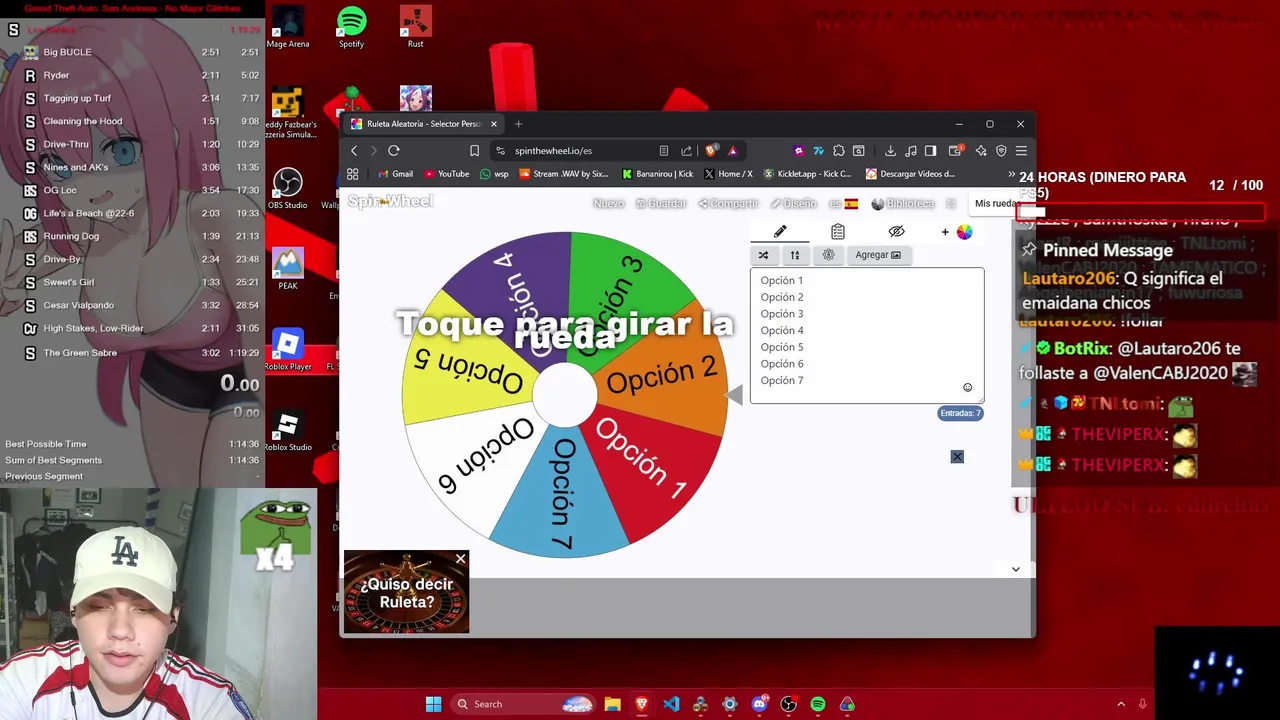Open the browser hamburger menu
The image size is (1280, 720).
click(x=1021, y=150)
